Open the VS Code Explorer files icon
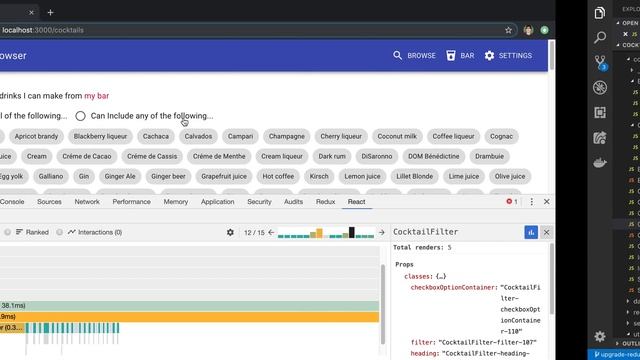 point(600,13)
